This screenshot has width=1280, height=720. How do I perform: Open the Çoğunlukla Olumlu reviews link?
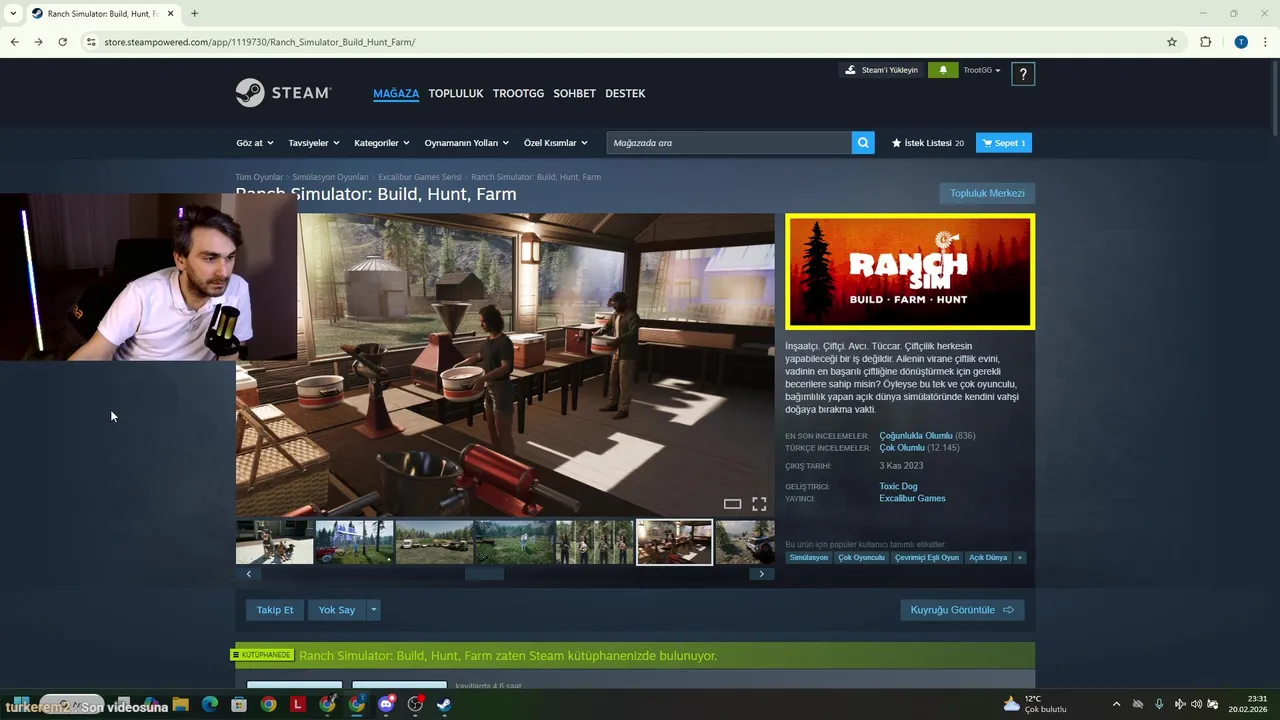(x=915, y=435)
